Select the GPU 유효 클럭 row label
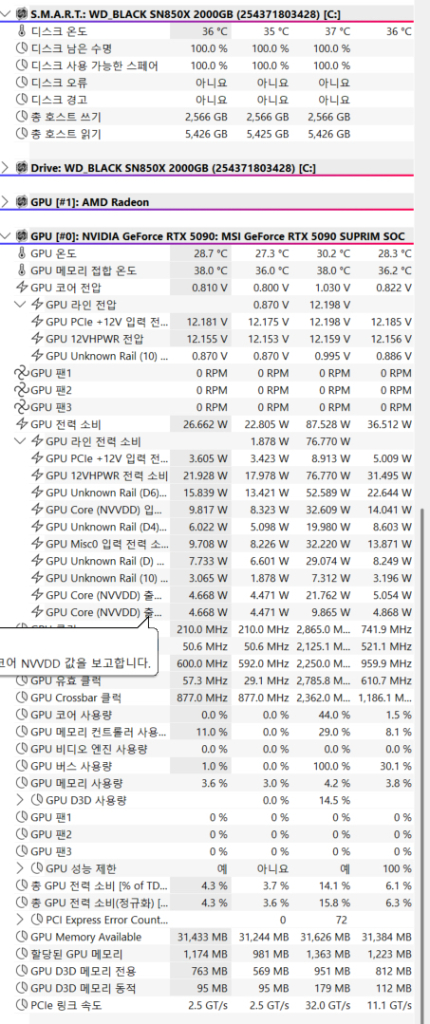 66,680
